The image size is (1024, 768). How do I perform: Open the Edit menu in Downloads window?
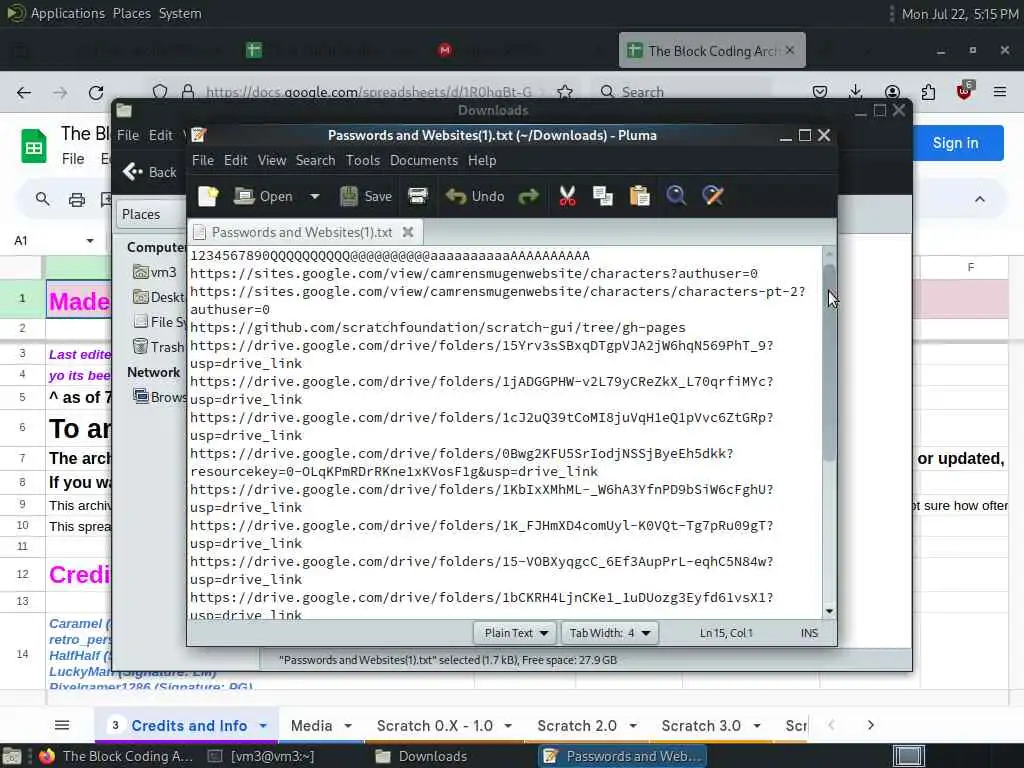[161, 135]
